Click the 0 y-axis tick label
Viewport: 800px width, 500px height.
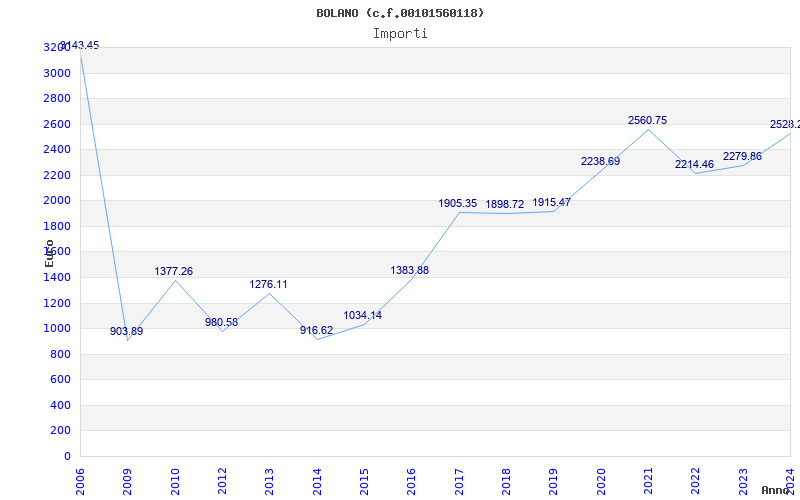(x=67, y=456)
